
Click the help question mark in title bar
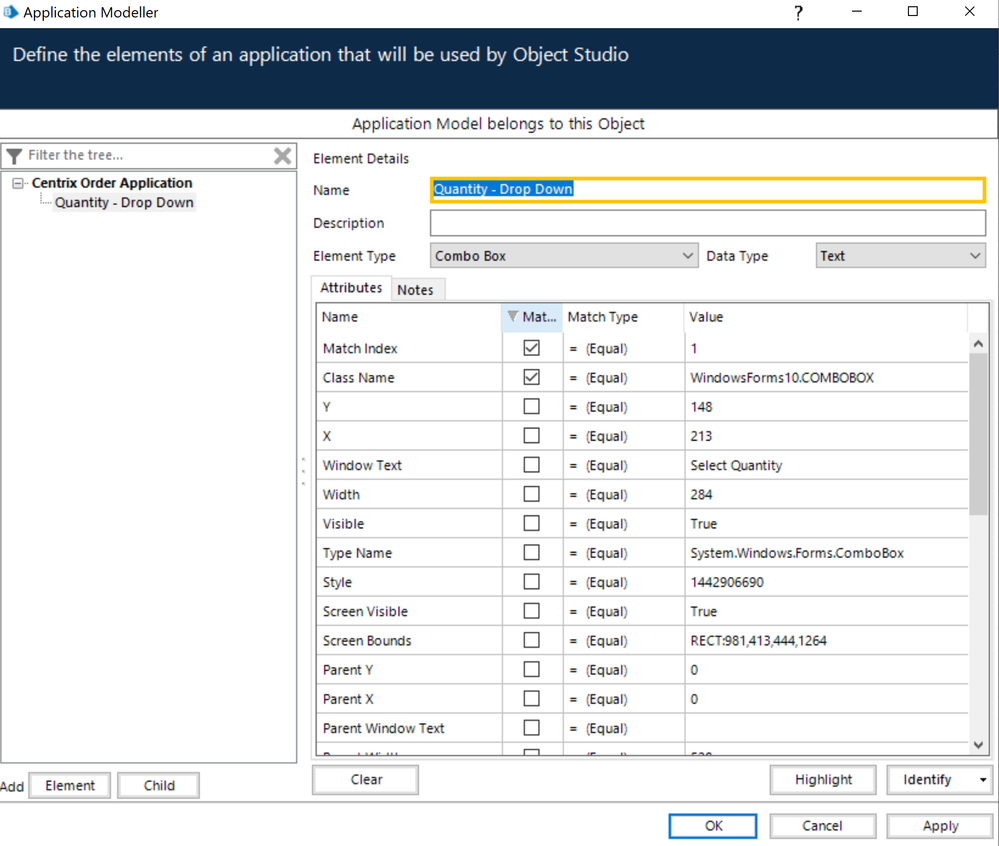click(x=798, y=13)
